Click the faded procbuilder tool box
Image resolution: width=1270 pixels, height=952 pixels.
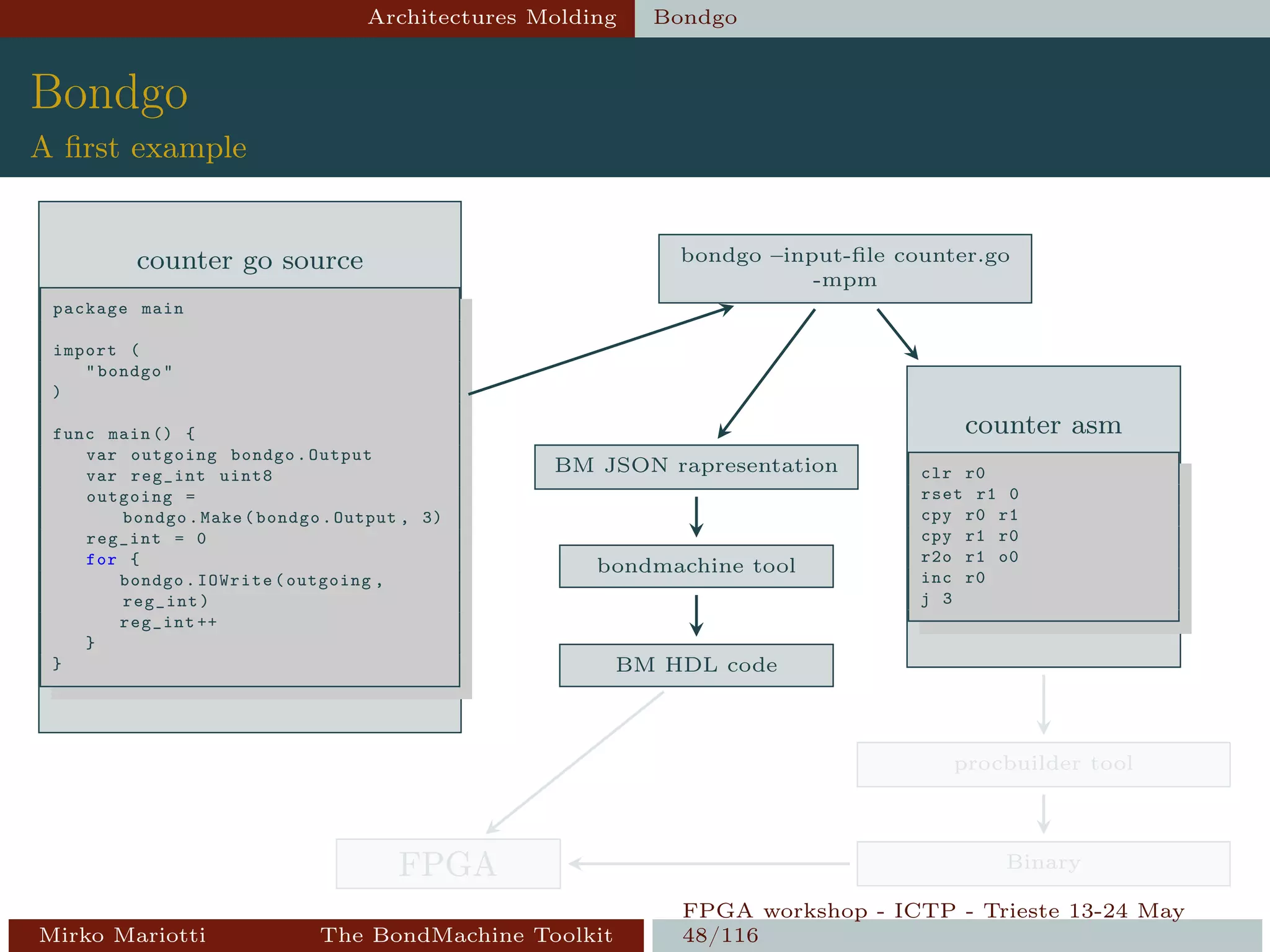click(1043, 764)
